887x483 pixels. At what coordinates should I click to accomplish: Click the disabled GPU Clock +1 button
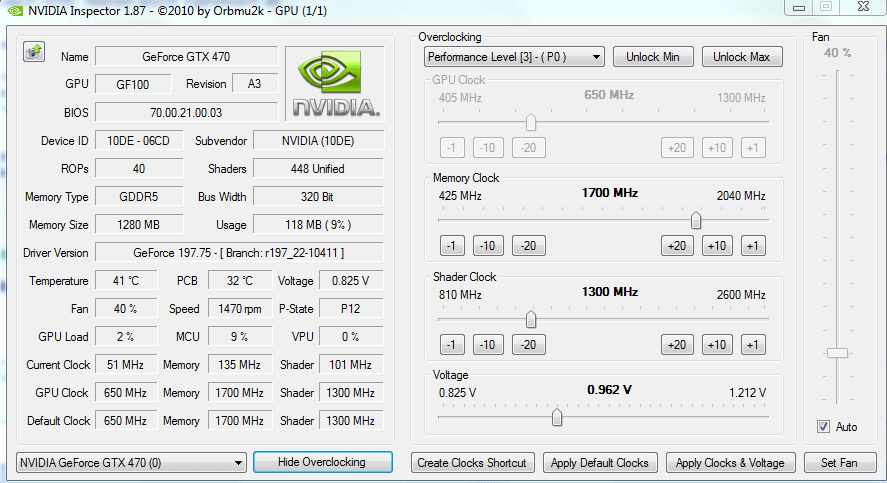pos(753,148)
